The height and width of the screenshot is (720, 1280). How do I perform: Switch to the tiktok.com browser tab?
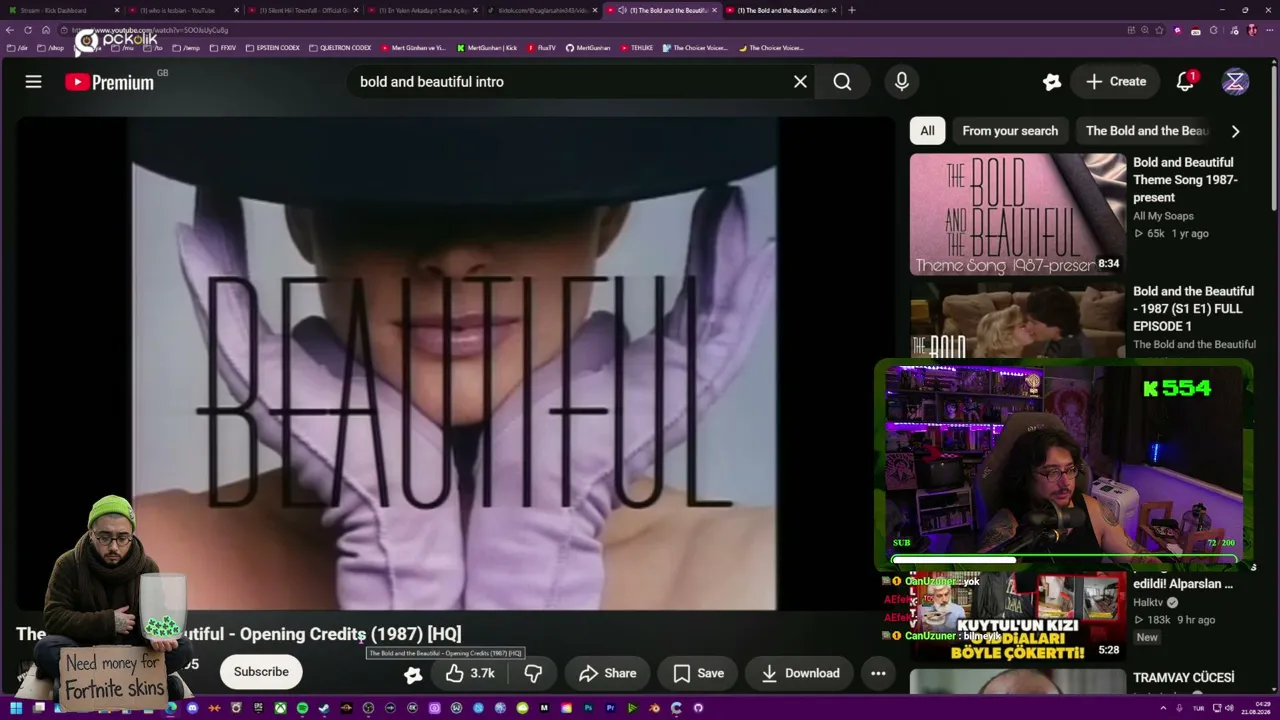click(x=543, y=10)
